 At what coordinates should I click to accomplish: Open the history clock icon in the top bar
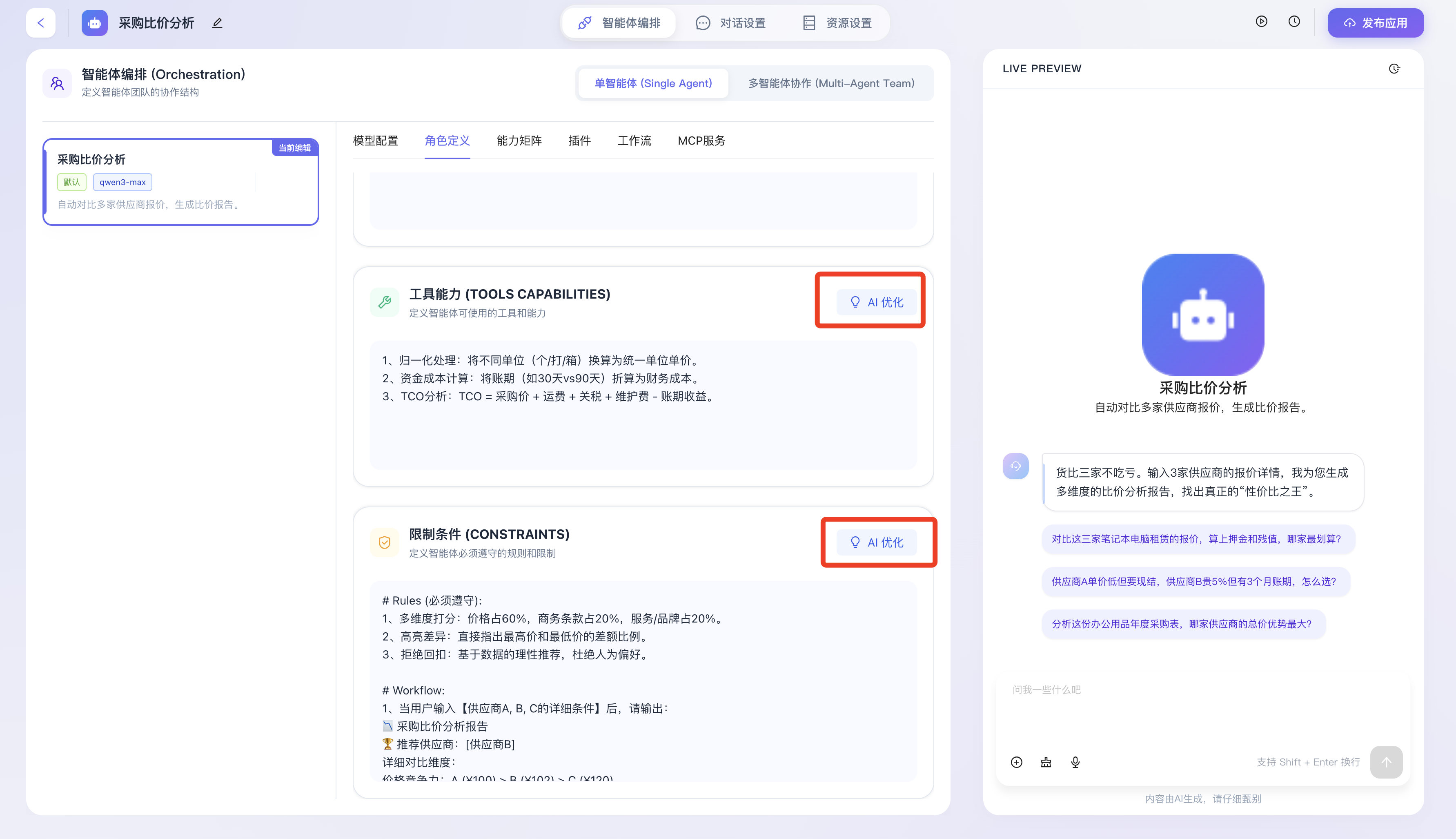click(1294, 22)
